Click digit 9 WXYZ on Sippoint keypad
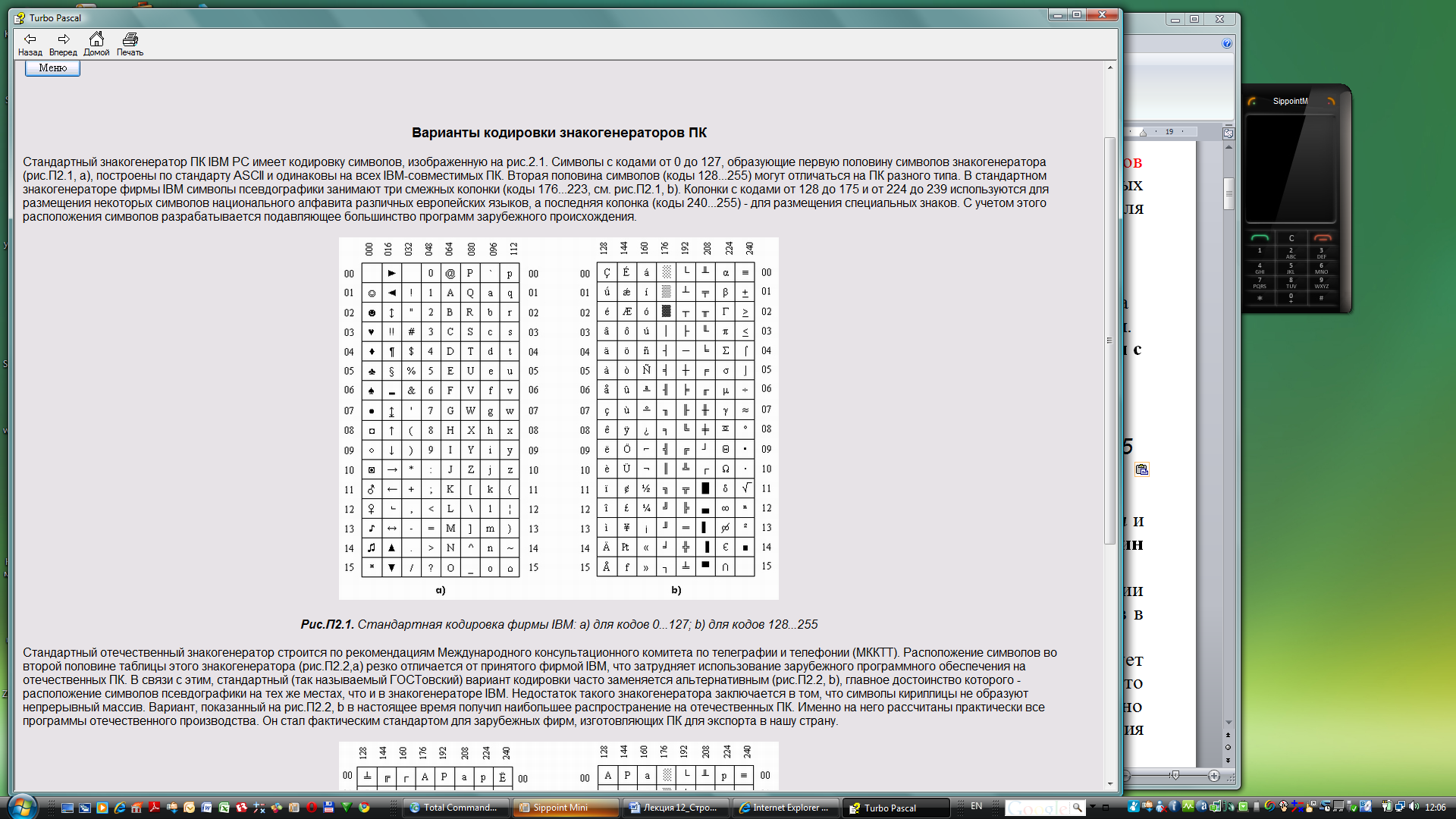 point(1322,282)
